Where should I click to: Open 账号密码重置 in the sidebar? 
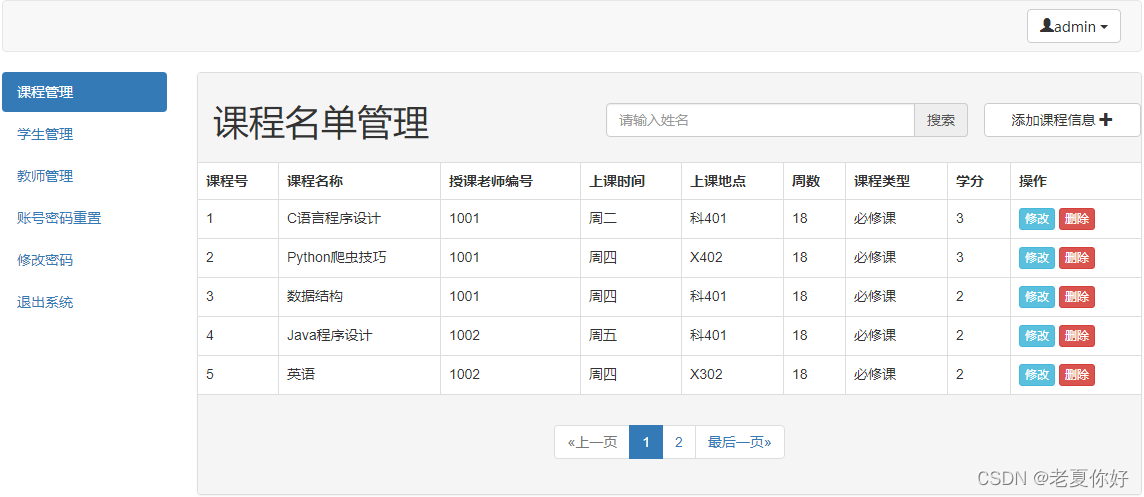point(59,217)
